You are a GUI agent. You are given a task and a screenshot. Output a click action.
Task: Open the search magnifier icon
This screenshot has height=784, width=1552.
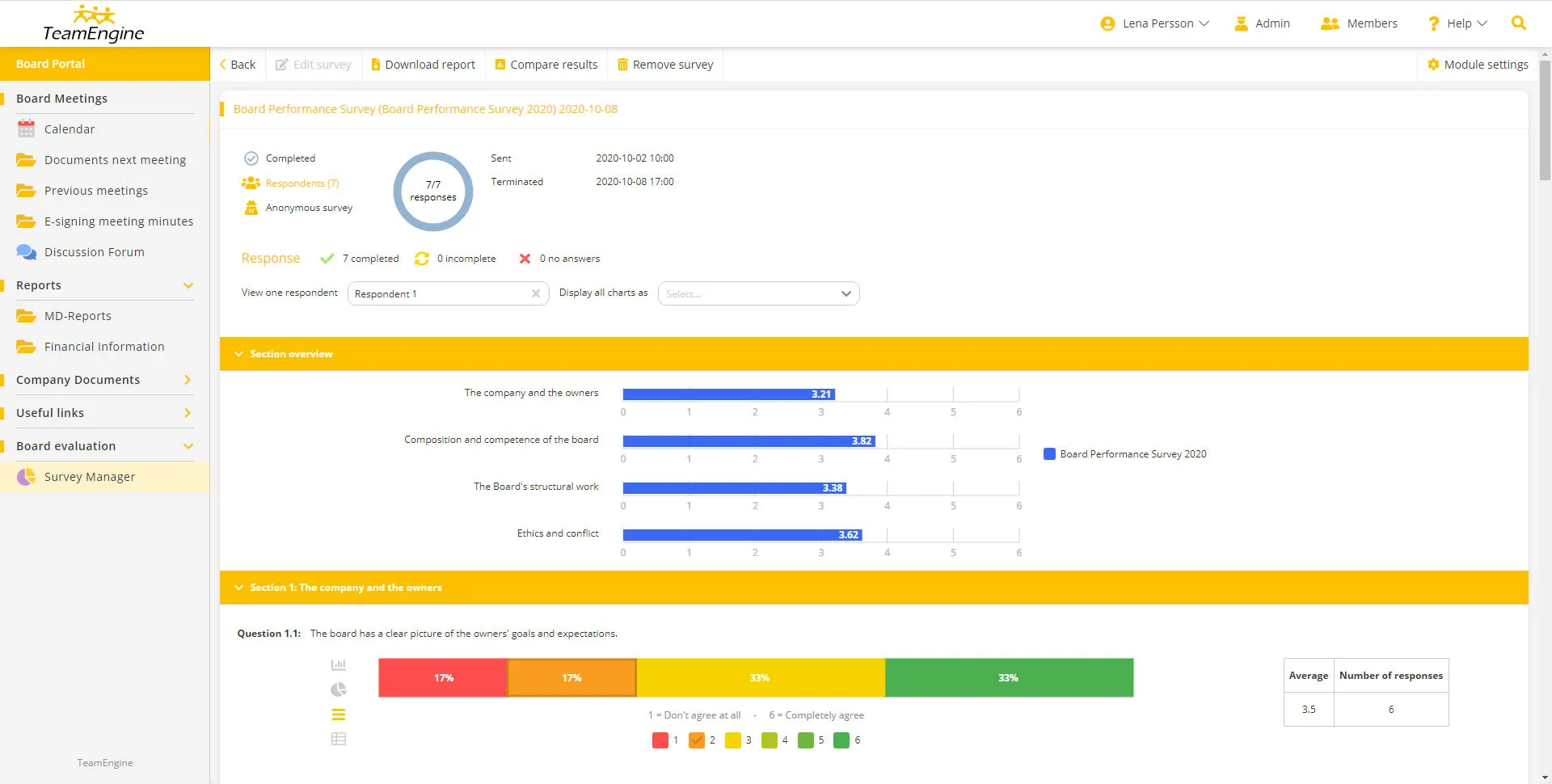(x=1518, y=23)
